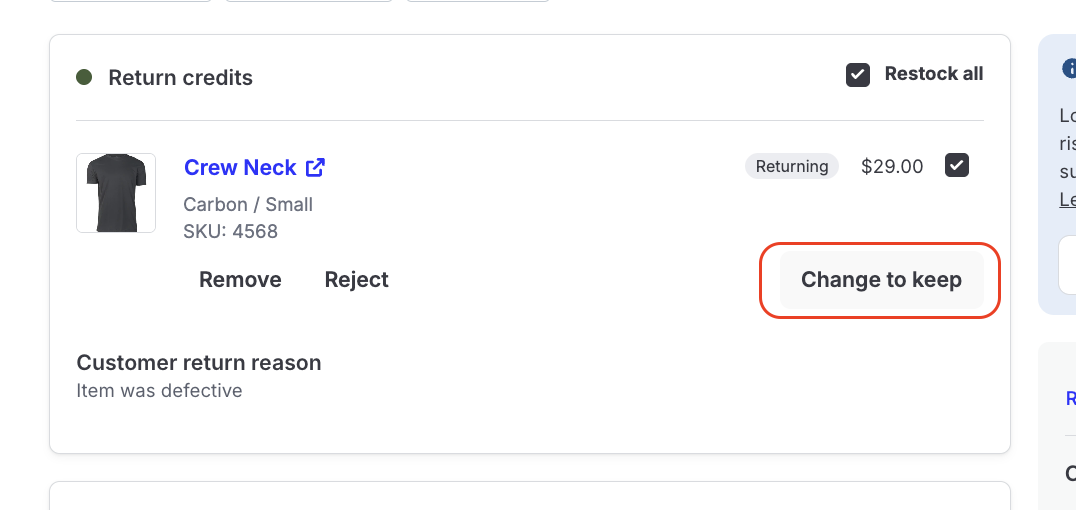Reject the Crew Neck return item

click(357, 280)
